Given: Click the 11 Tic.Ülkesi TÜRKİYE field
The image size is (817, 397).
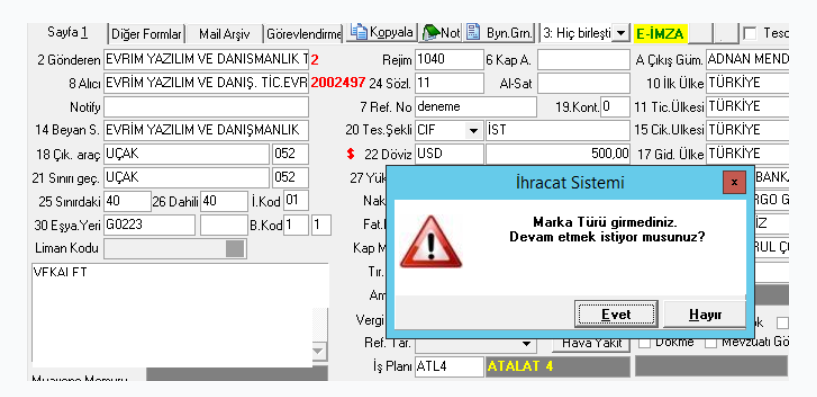Looking at the screenshot, I should click(x=747, y=107).
